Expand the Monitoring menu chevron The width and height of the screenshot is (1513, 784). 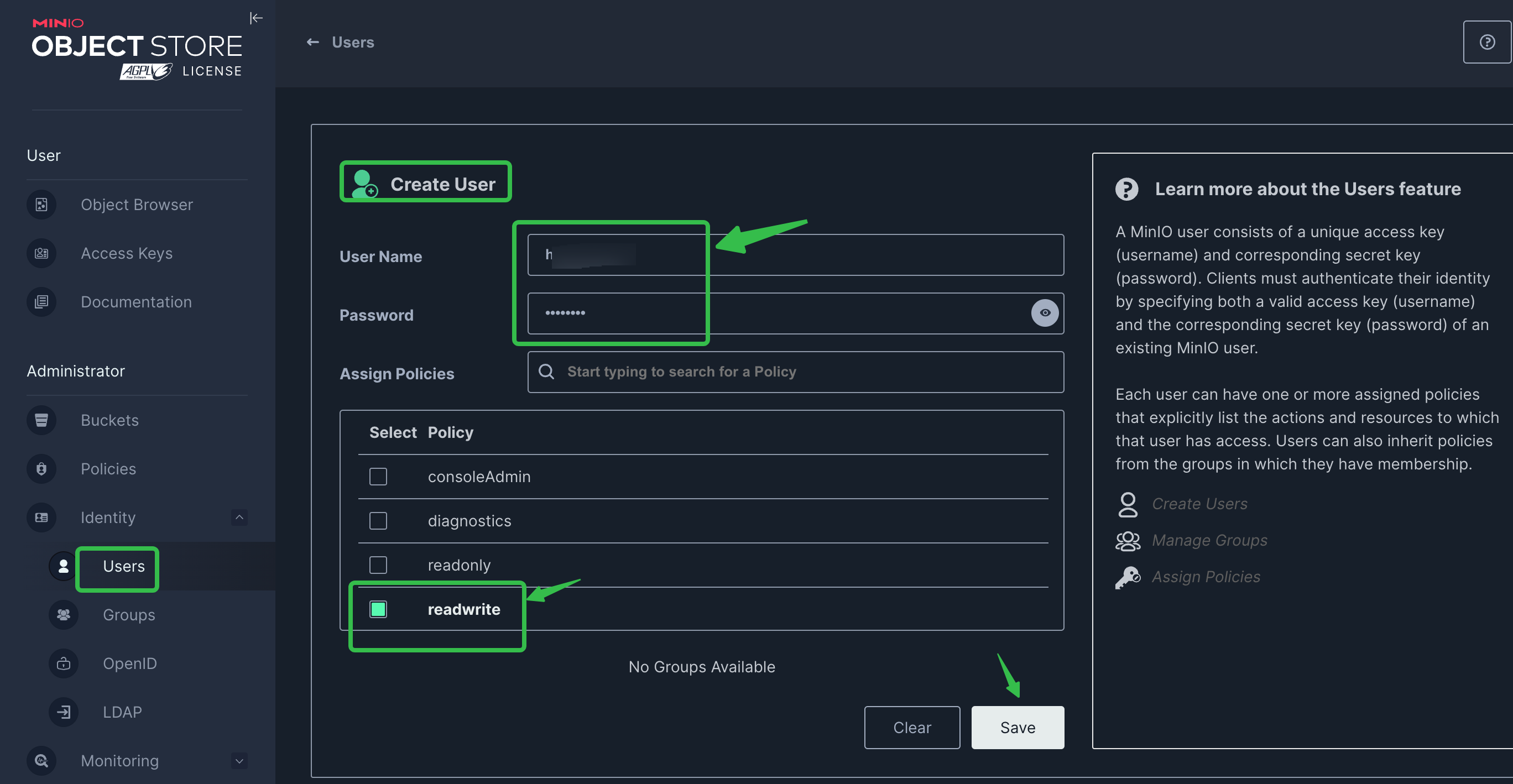pyautogui.click(x=239, y=761)
